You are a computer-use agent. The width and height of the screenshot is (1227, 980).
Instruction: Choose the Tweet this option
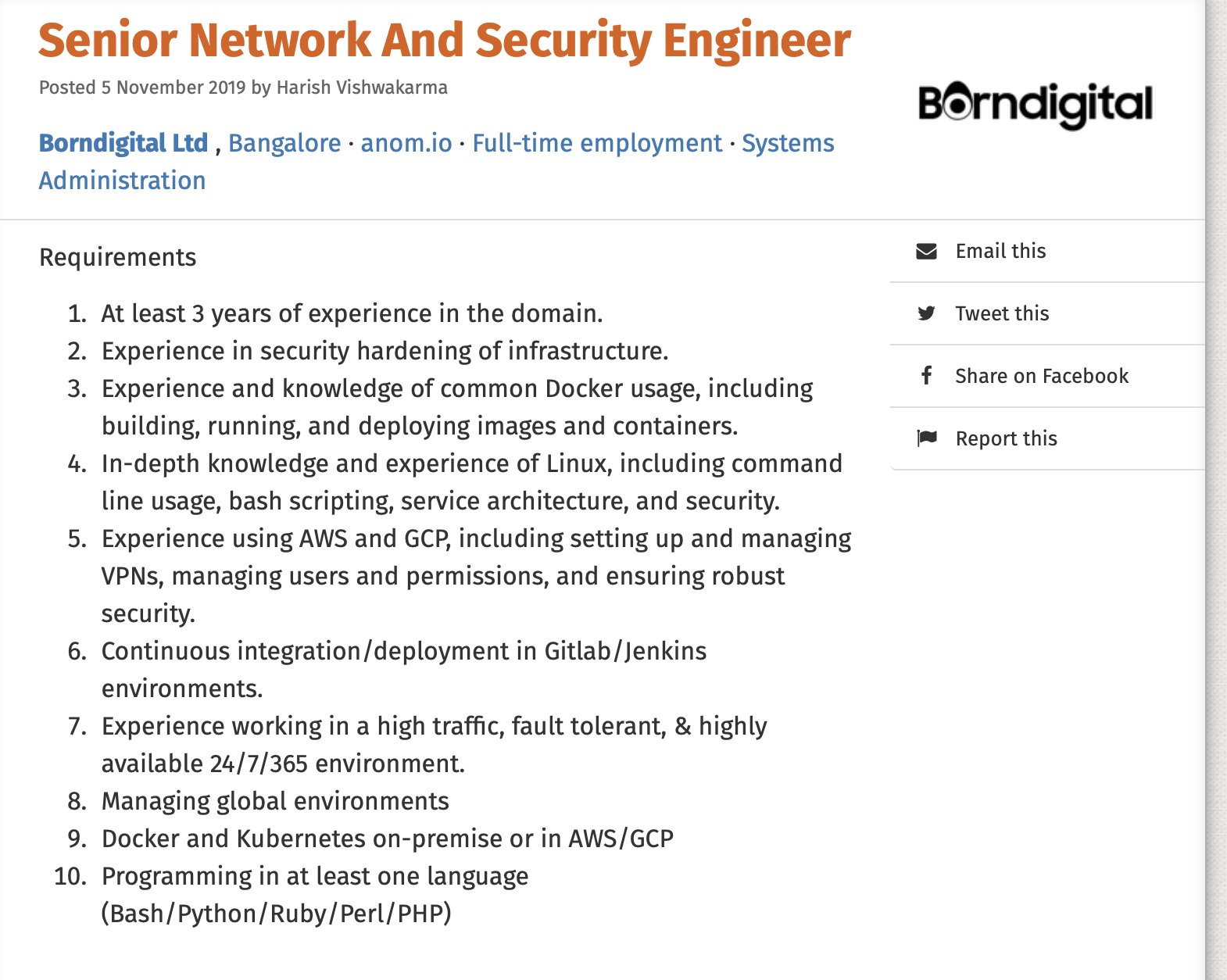click(x=1002, y=313)
